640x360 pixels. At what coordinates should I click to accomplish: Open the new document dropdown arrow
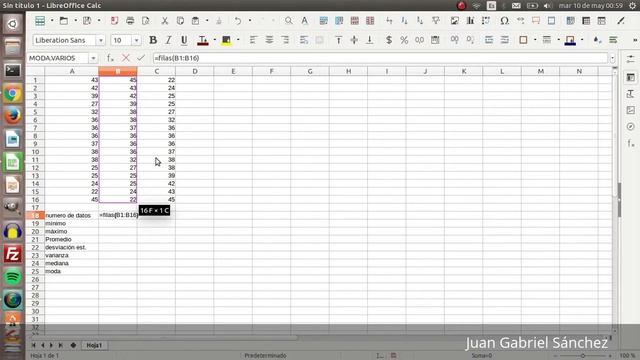[x=52, y=20]
